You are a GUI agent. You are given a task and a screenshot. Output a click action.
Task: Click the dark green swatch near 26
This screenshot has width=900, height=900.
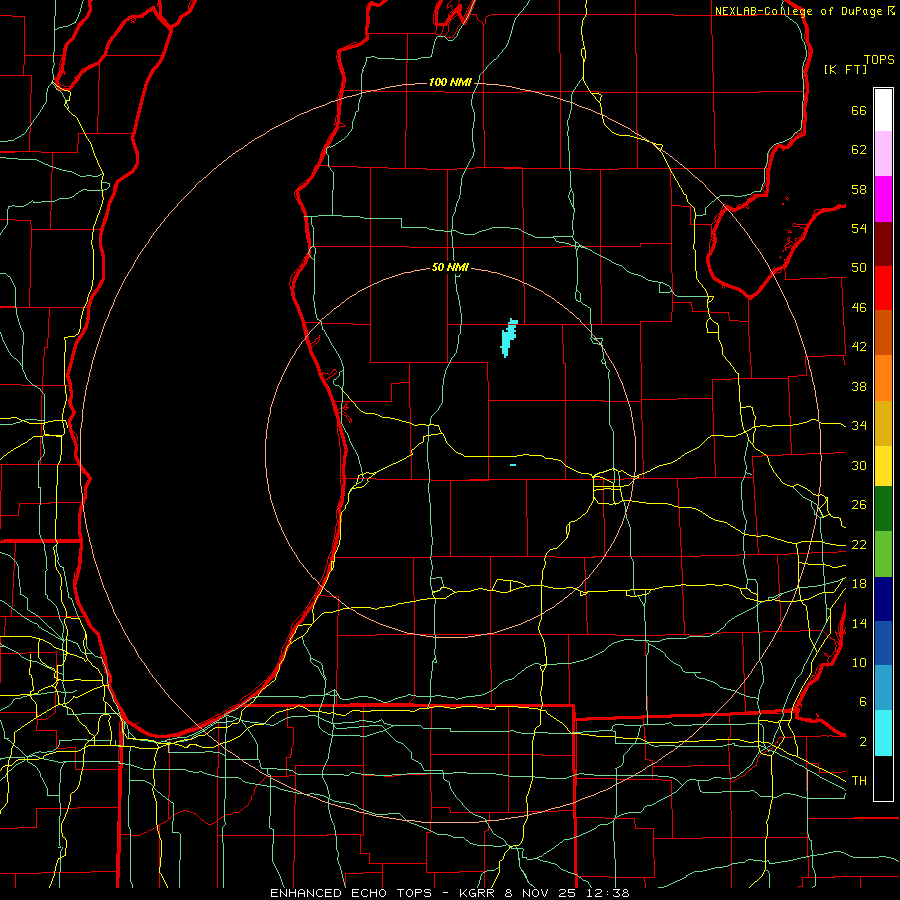[x=883, y=509]
